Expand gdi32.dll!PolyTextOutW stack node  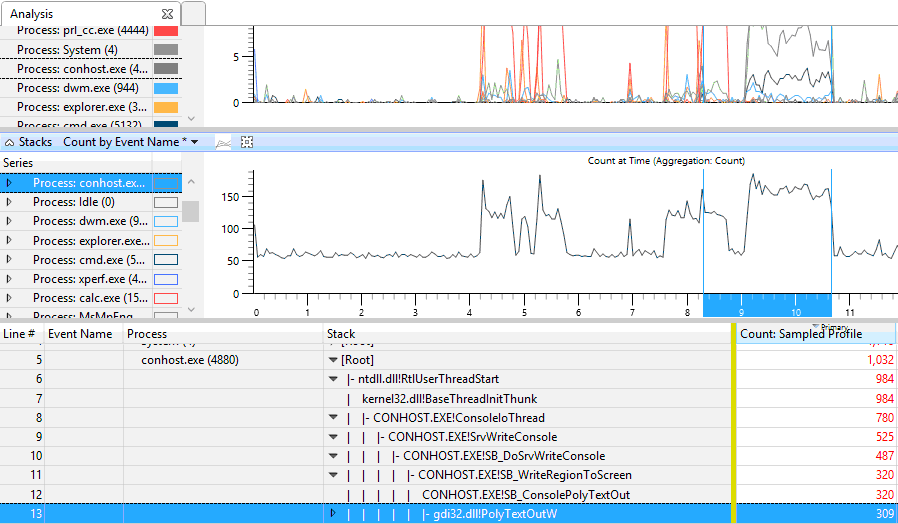(x=333, y=513)
